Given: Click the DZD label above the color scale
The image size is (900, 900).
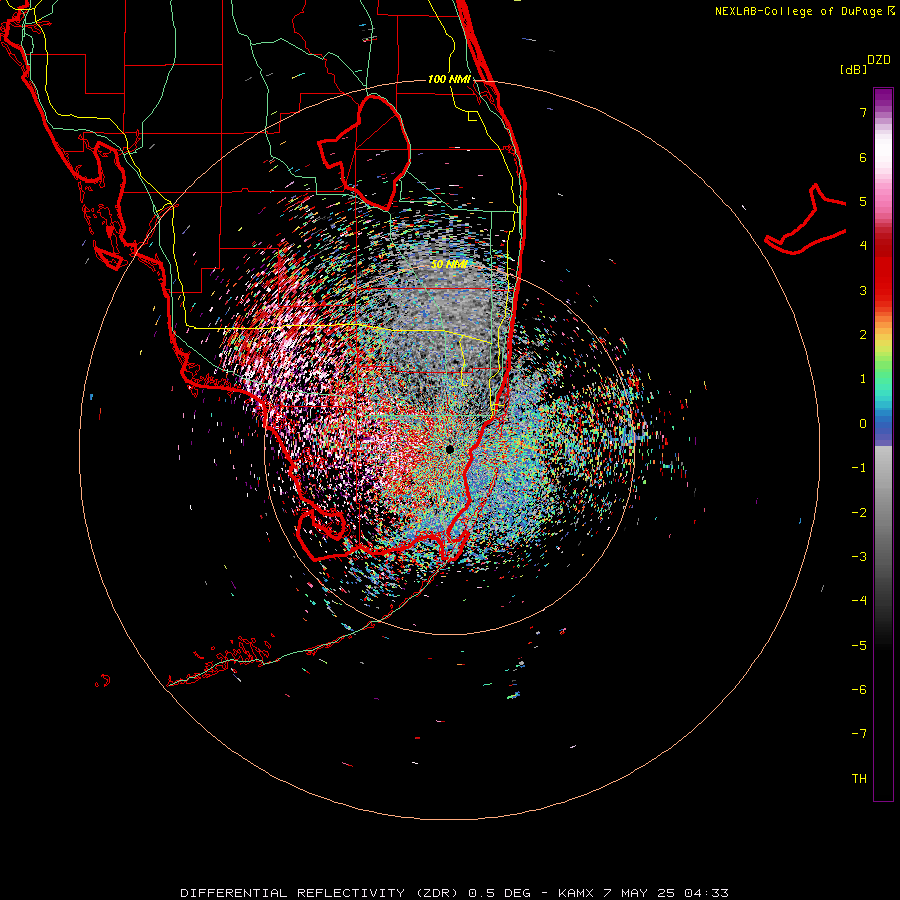Looking at the screenshot, I should pyautogui.click(x=879, y=60).
